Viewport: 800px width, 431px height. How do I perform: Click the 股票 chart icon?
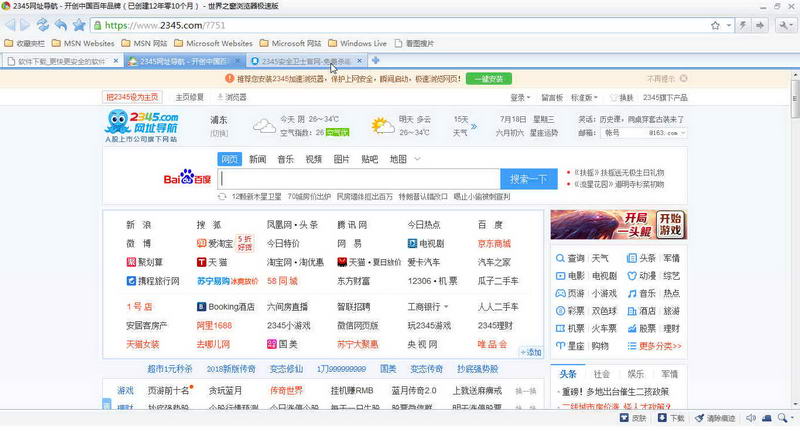point(632,328)
